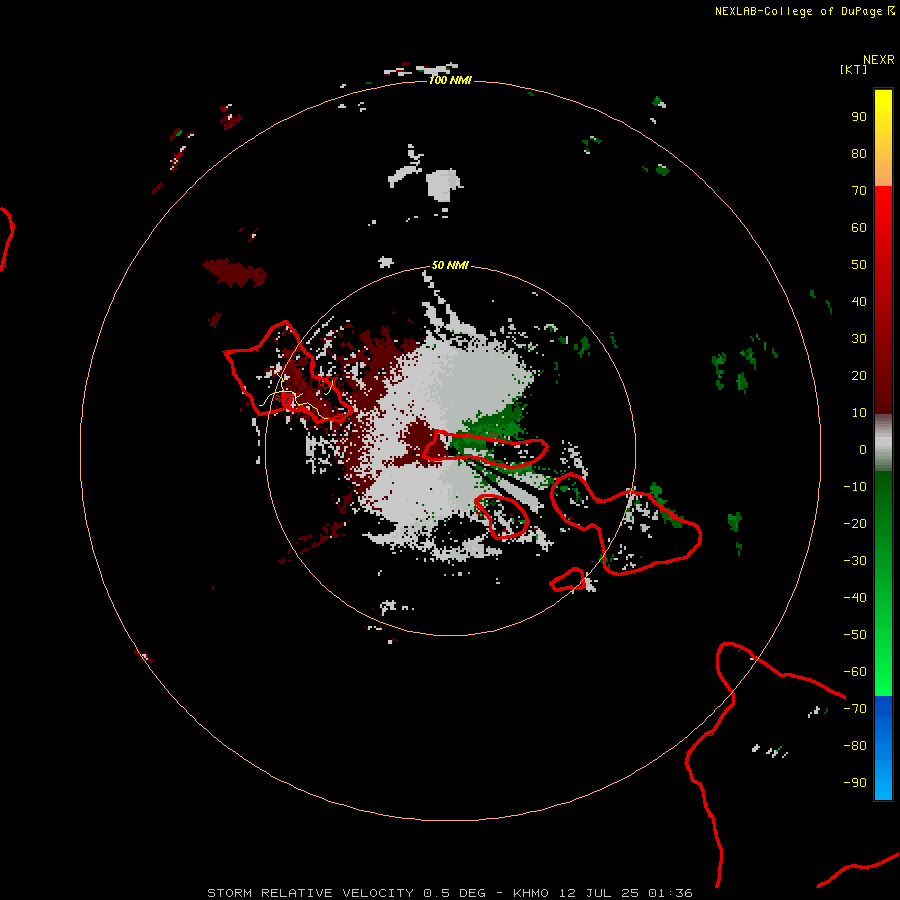Click the 50 value on velocity scale
The image size is (900, 900).
pos(859,265)
